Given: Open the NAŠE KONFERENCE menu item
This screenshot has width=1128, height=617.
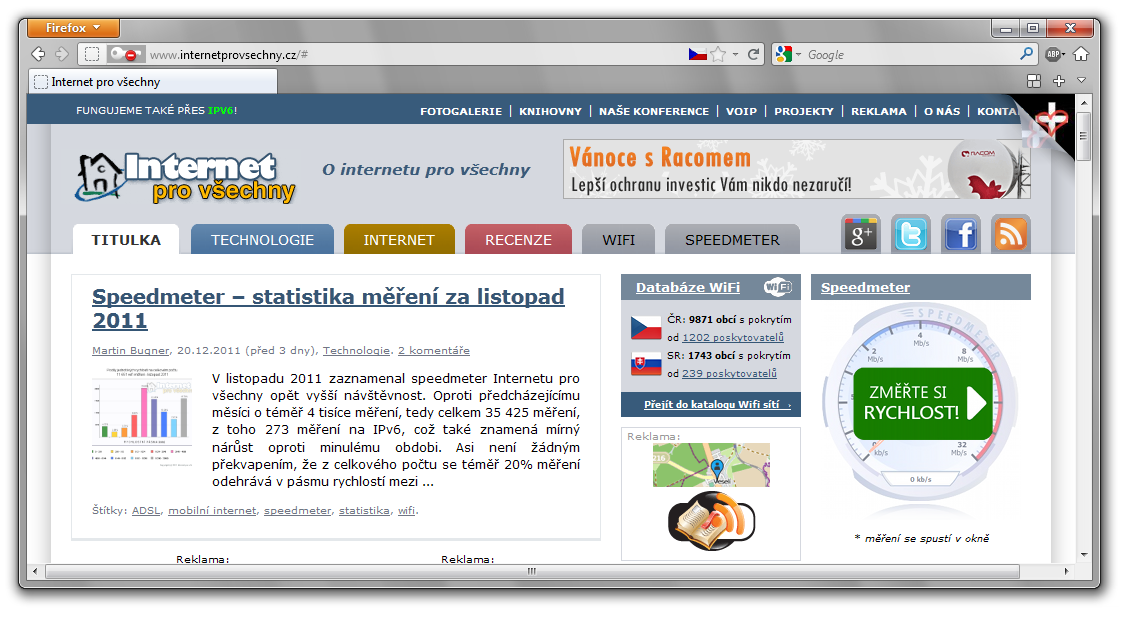Looking at the screenshot, I should tap(654, 111).
